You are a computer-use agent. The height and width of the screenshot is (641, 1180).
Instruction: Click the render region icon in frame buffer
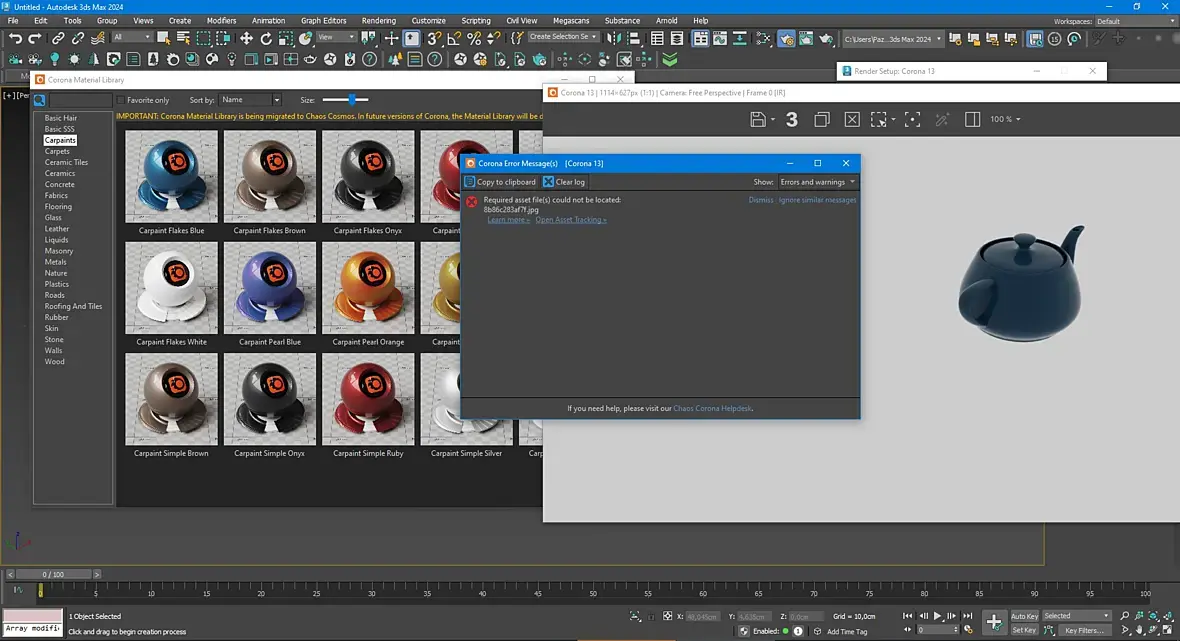878,119
